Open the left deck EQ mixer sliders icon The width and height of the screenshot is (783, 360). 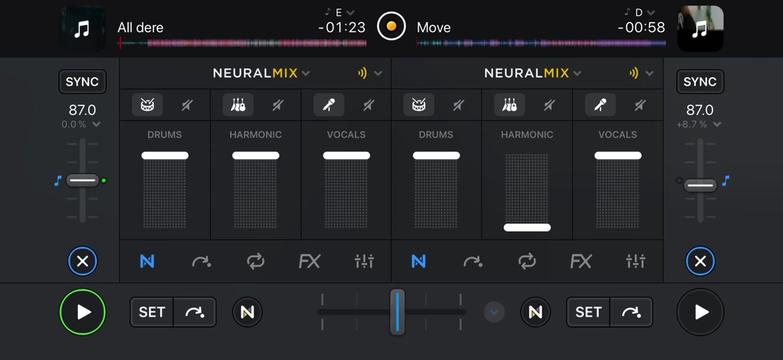[364, 261]
